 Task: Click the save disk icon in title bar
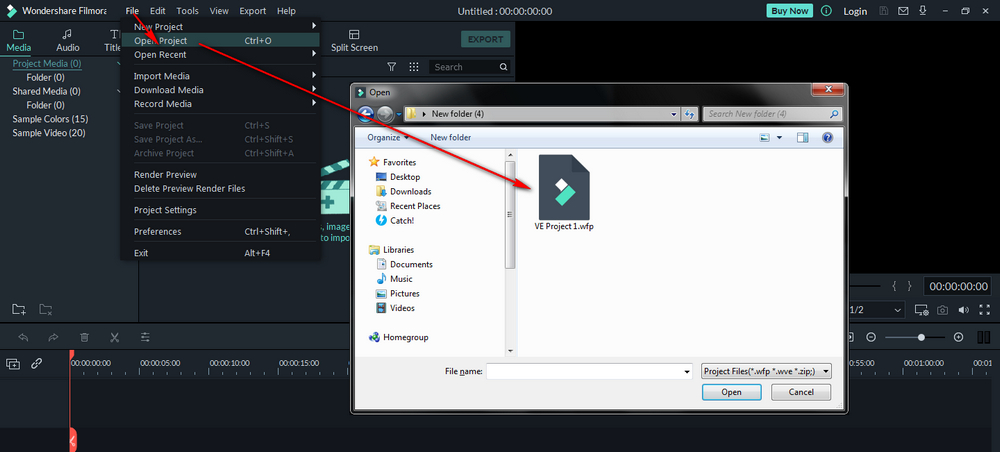883,11
